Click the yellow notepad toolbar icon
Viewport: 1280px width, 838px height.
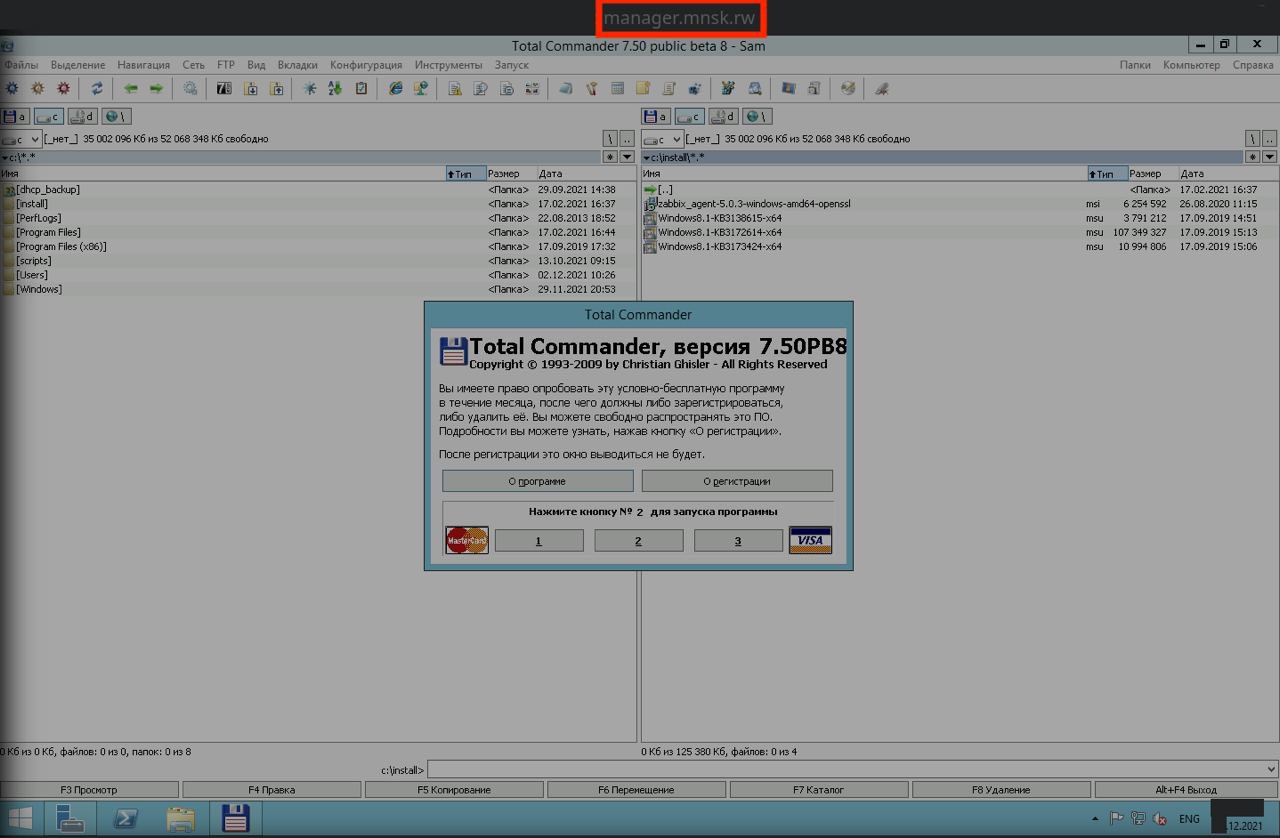[x=643, y=88]
